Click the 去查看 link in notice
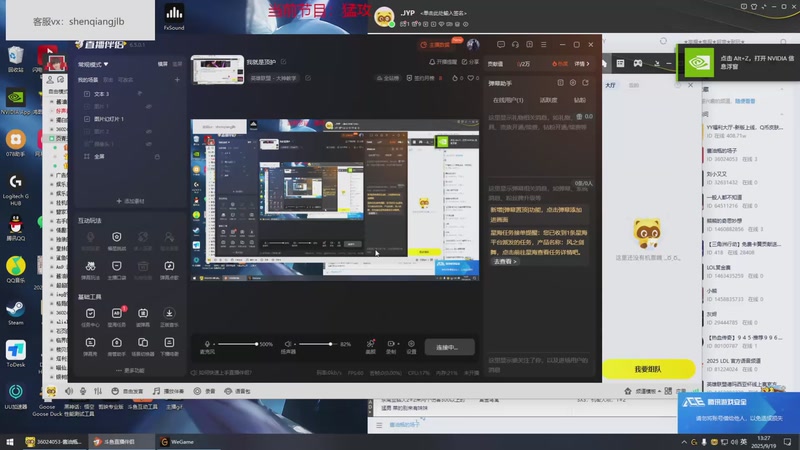Screen dimensions: 800x450 coord(505,261)
